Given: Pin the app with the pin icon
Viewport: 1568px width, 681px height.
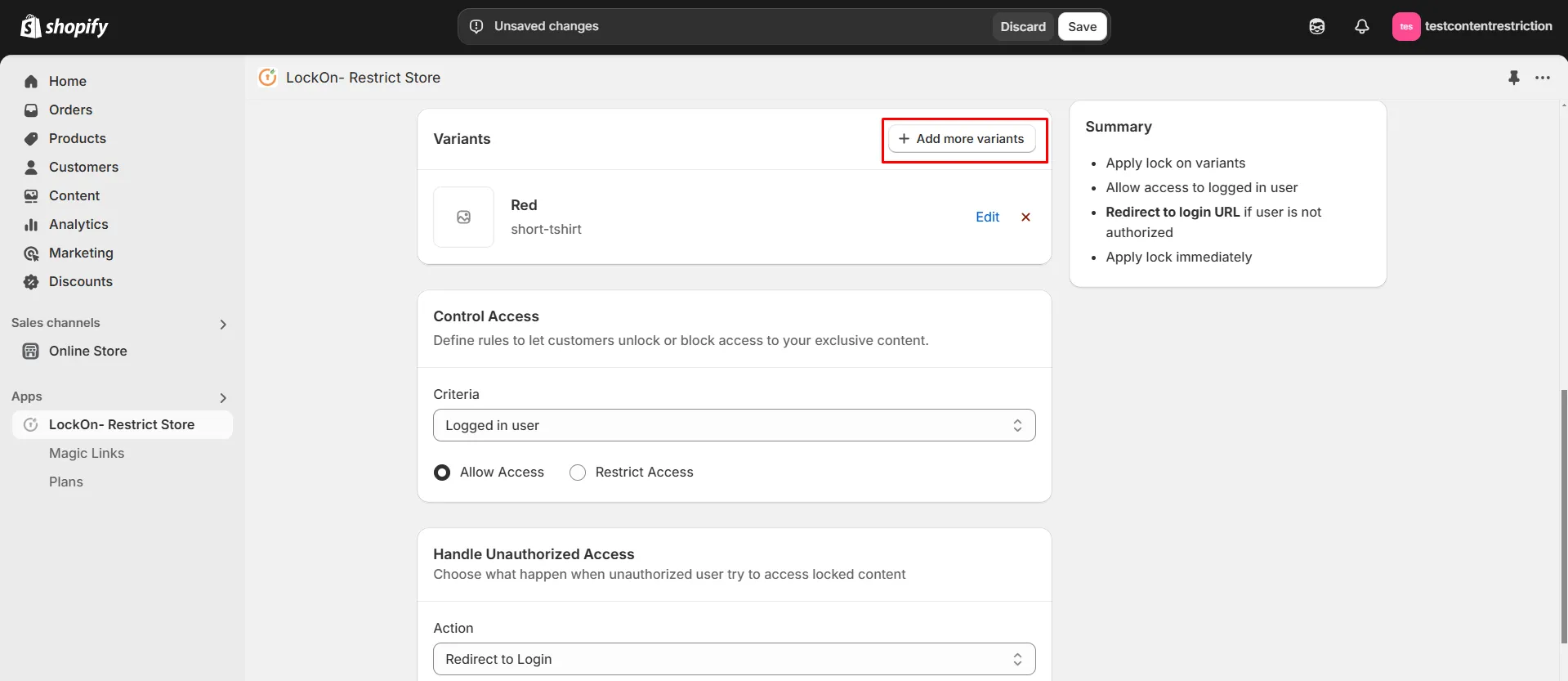Looking at the screenshot, I should pos(1513,78).
